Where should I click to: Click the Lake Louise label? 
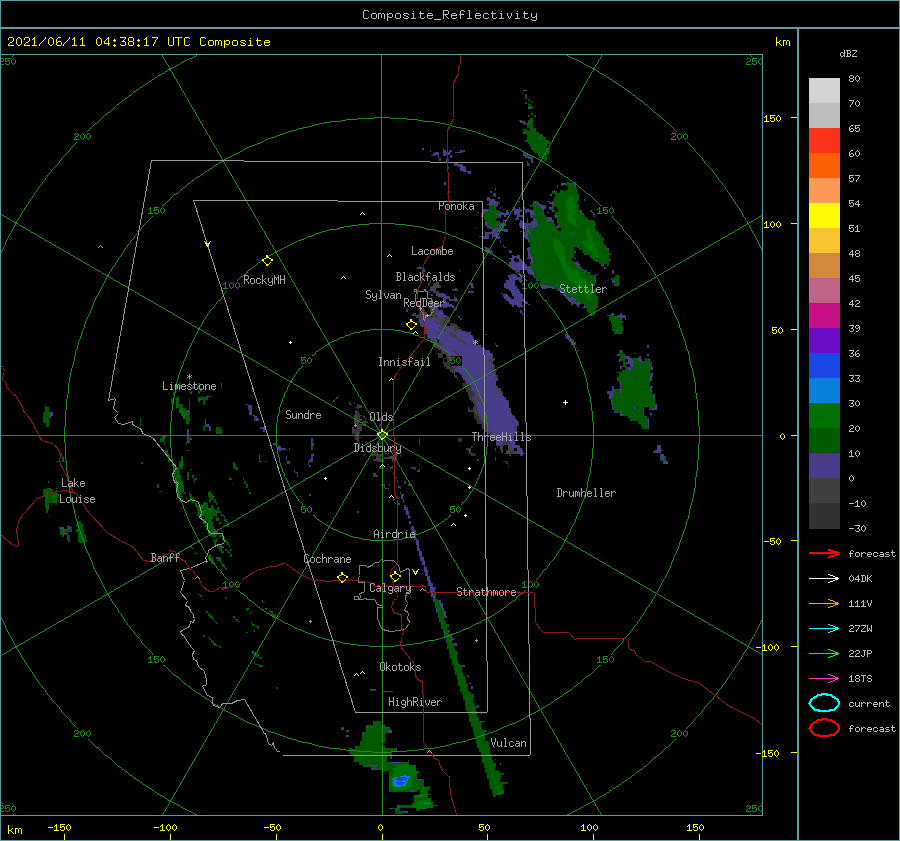click(77, 491)
